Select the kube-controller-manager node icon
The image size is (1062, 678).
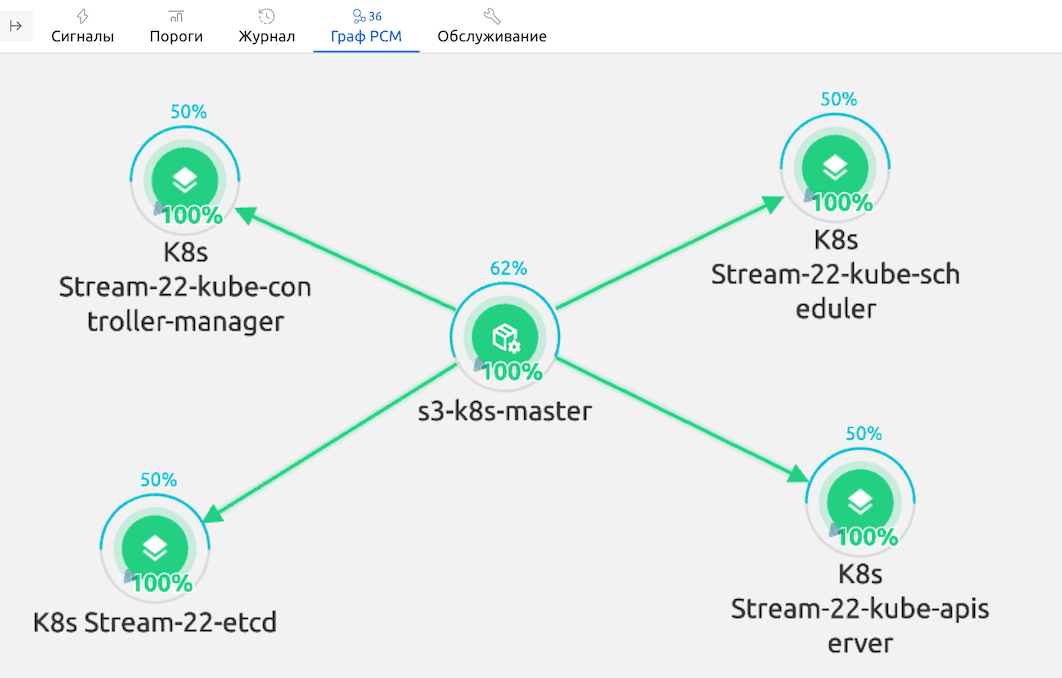click(x=185, y=181)
